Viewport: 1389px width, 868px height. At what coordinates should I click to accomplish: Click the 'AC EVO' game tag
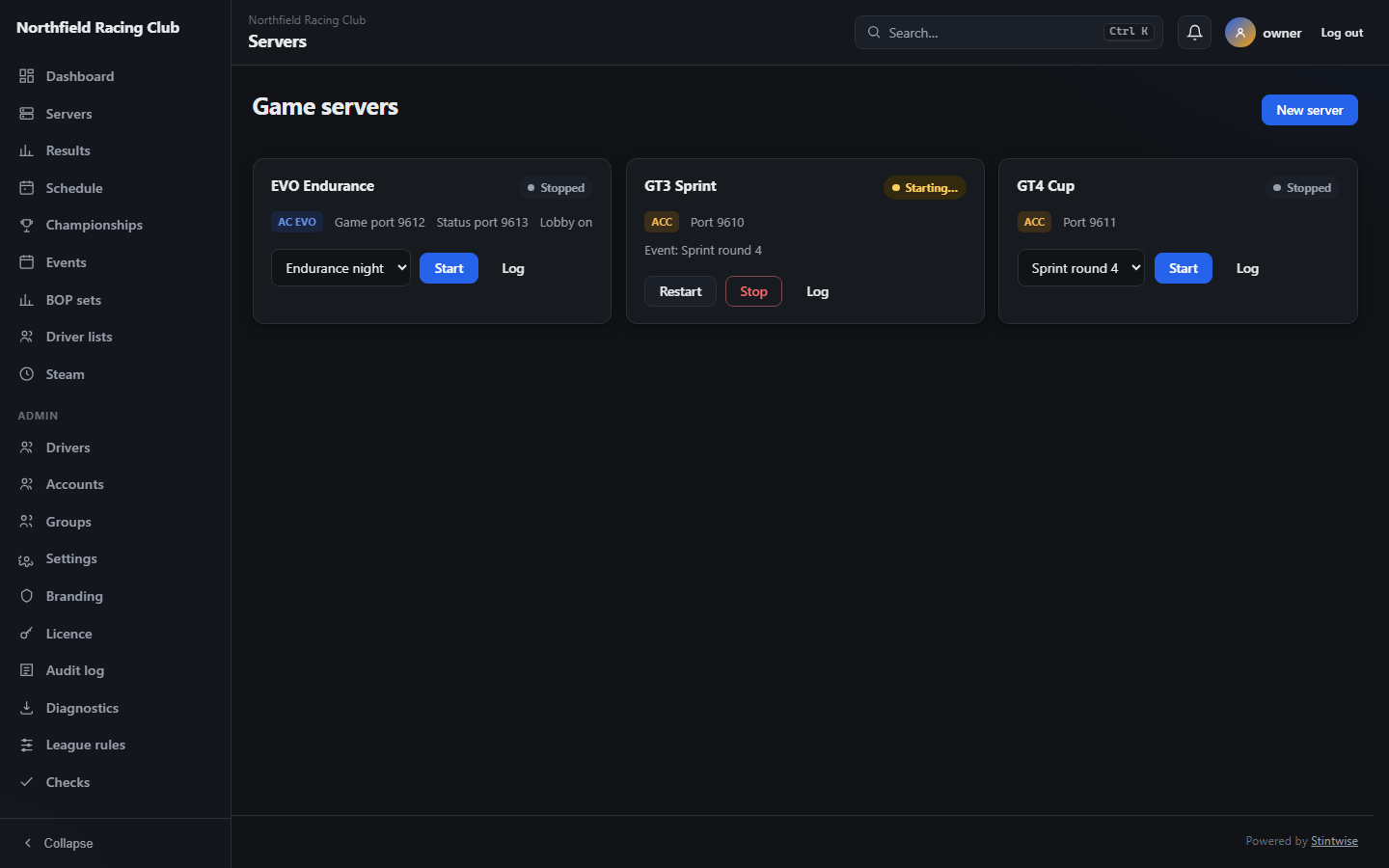pos(297,222)
